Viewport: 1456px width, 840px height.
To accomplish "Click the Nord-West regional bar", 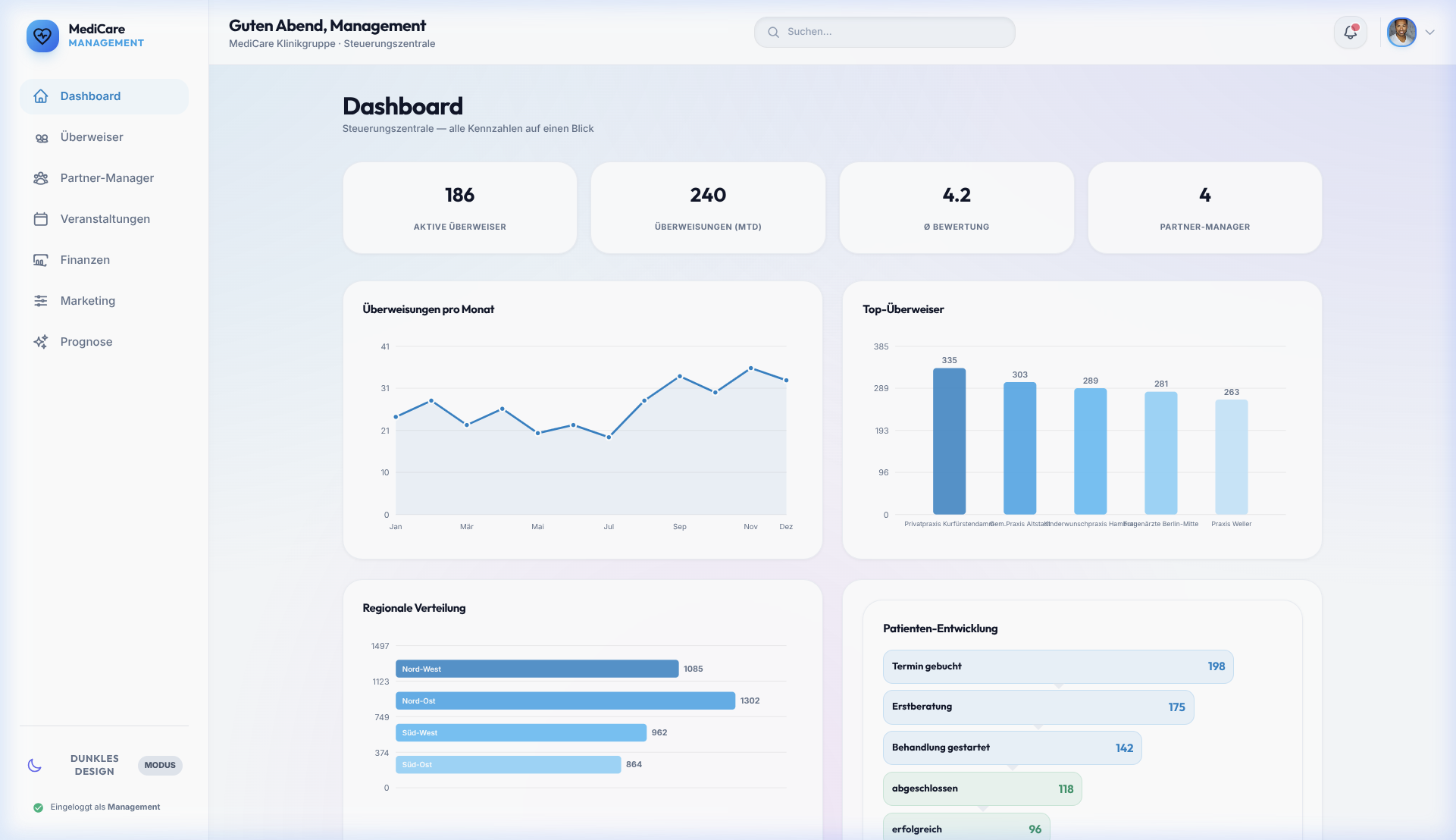I will click(x=537, y=669).
